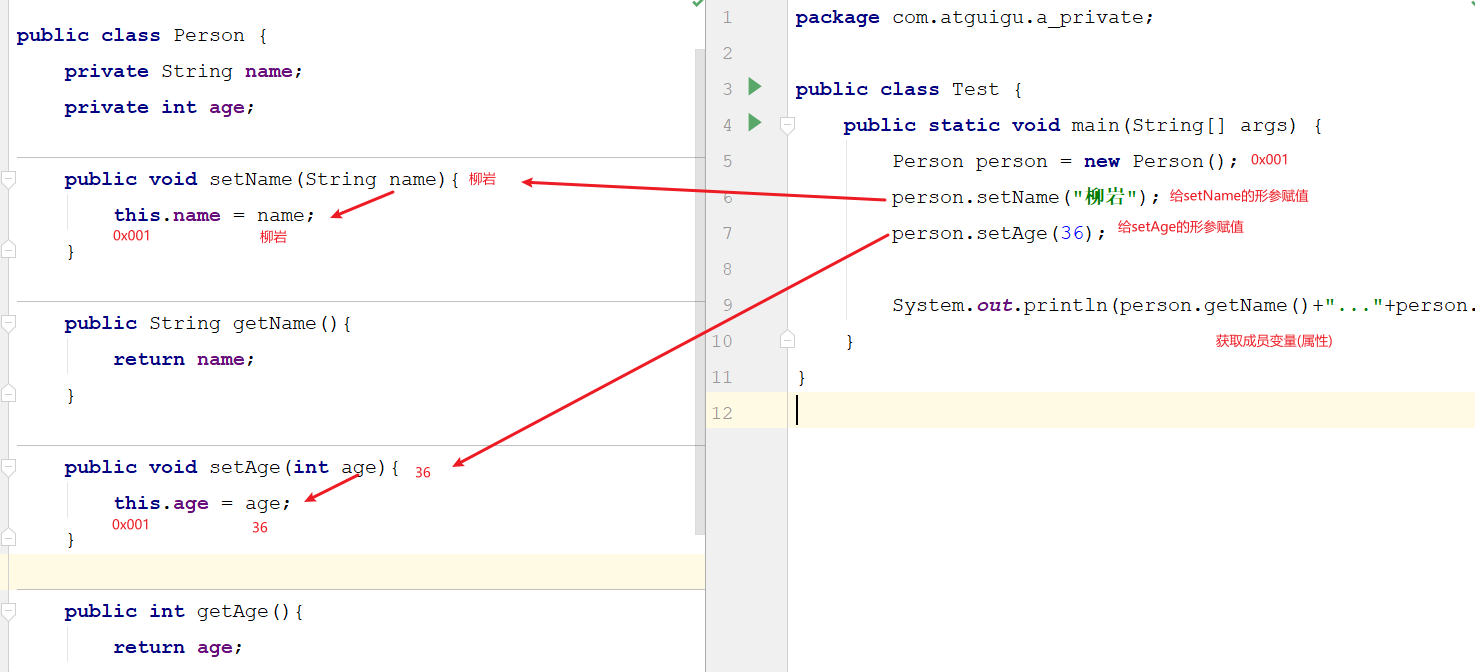
Task: Select line number 6 in the Test editor gutter
Action: click(x=726, y=197)
